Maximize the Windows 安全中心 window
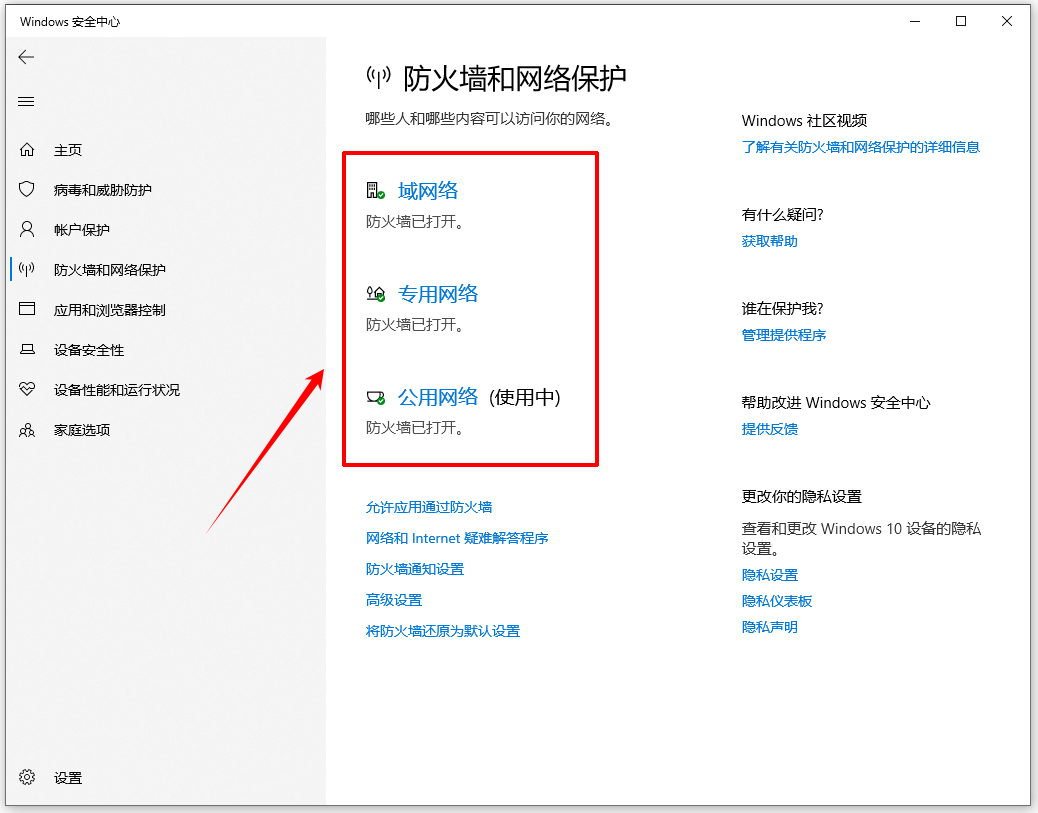1038x813 pixels. tap(961, 21)
